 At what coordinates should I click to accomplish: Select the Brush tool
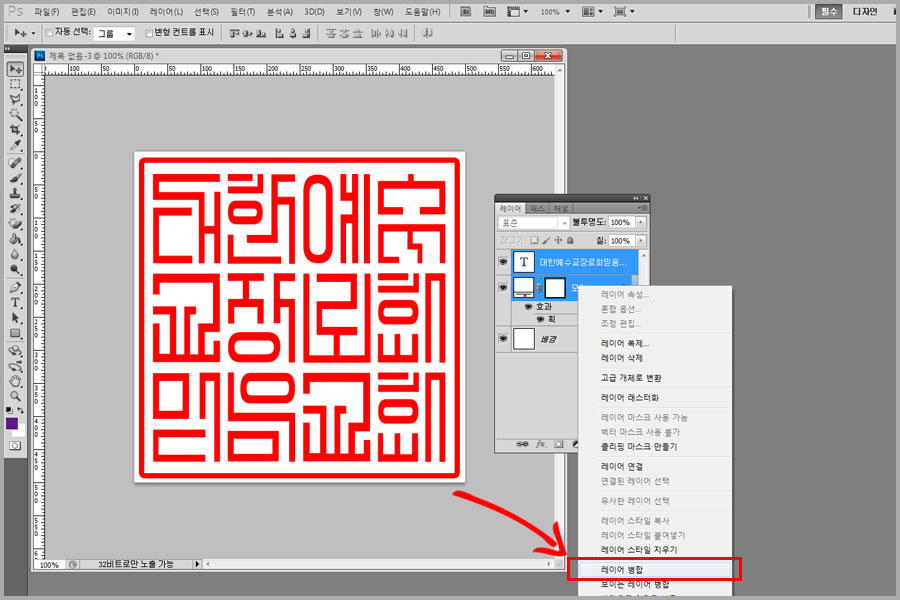click(15, 178)
